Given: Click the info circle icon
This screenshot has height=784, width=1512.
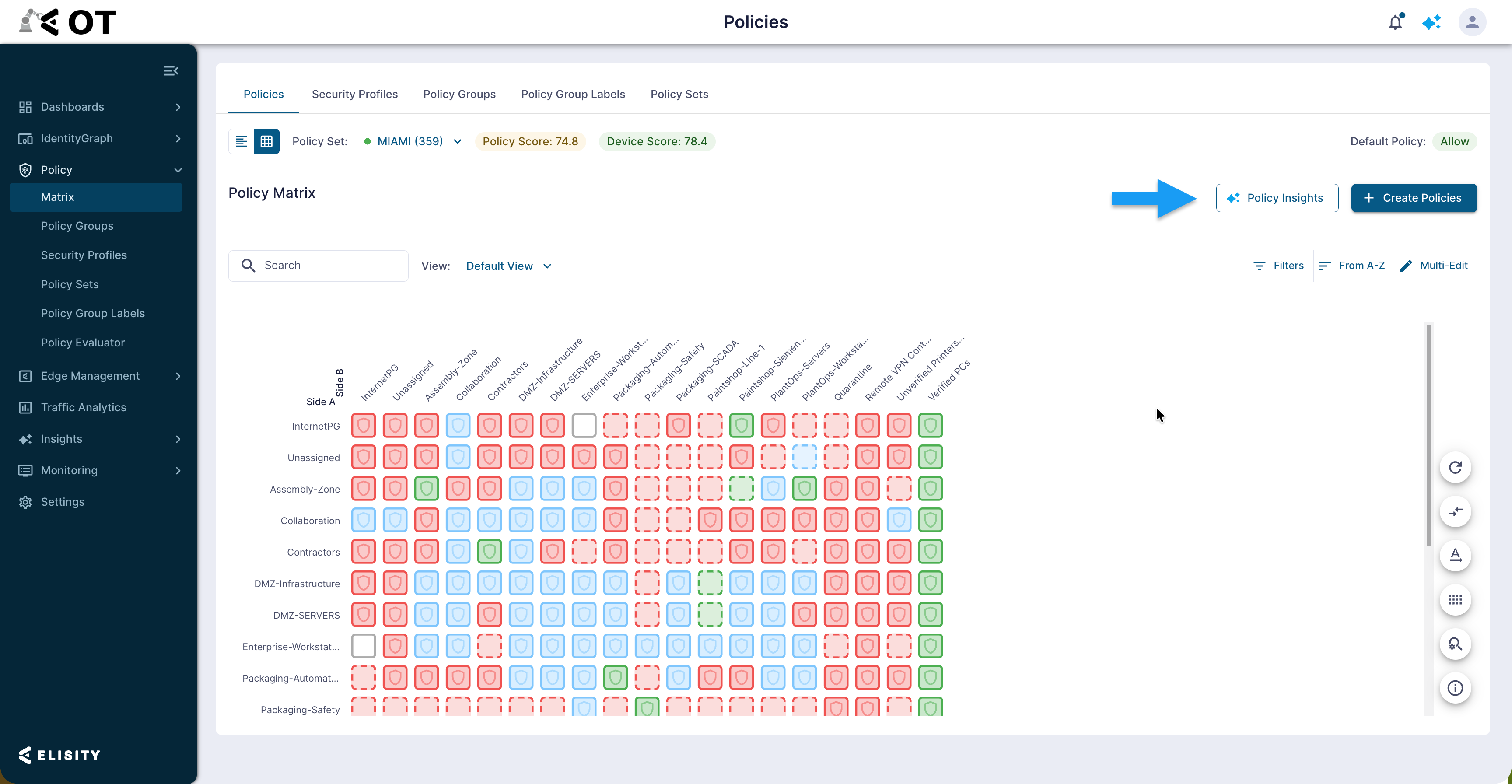Looking at the screenshot, I should [1455, 688].
